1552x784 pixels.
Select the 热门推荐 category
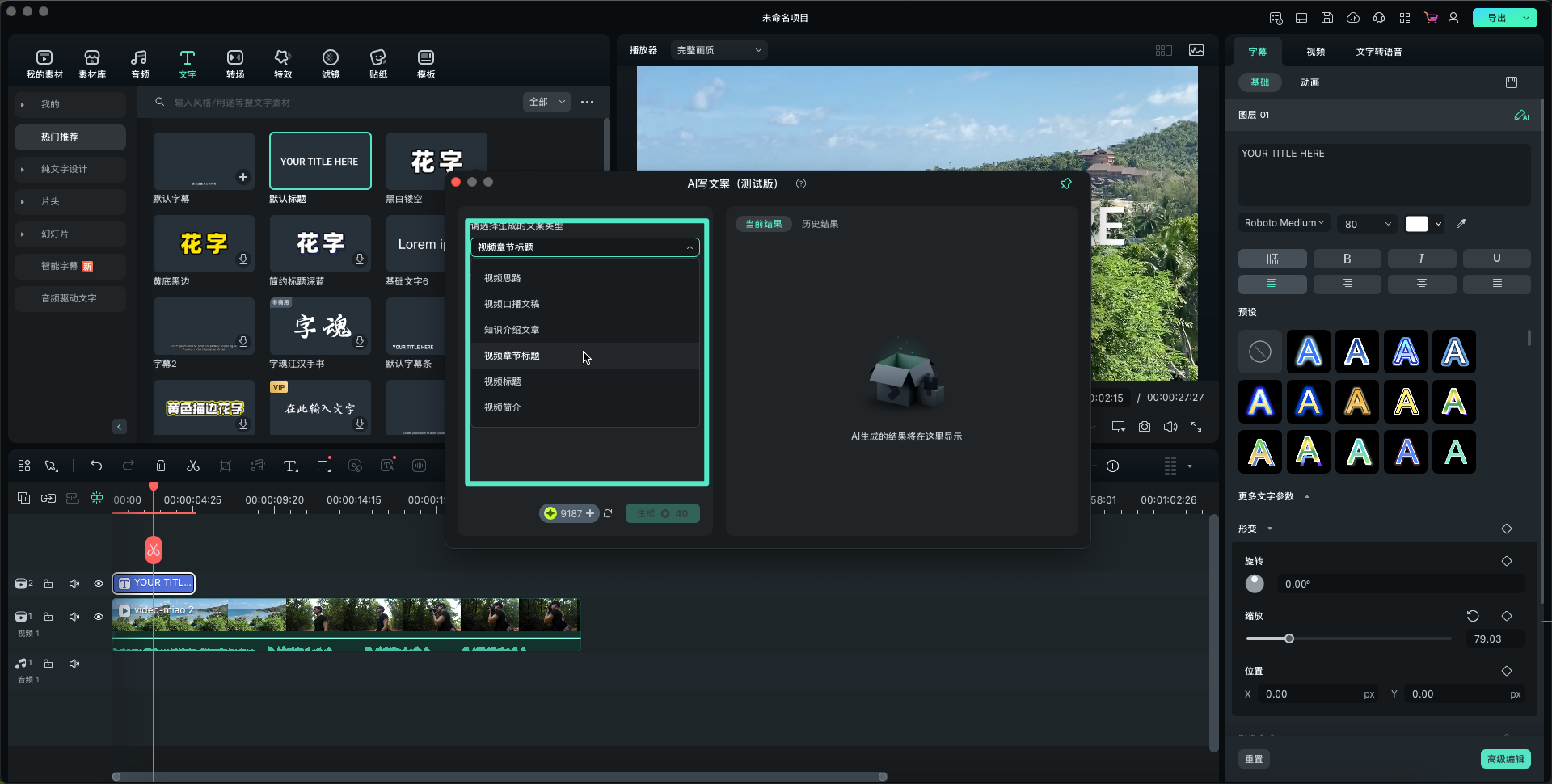pyautogui.click(x=70, y=137)
